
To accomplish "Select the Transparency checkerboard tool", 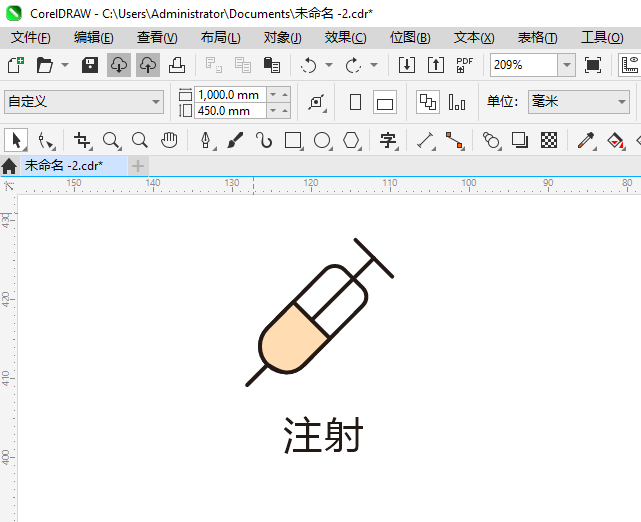I will (x=549, y=140).
